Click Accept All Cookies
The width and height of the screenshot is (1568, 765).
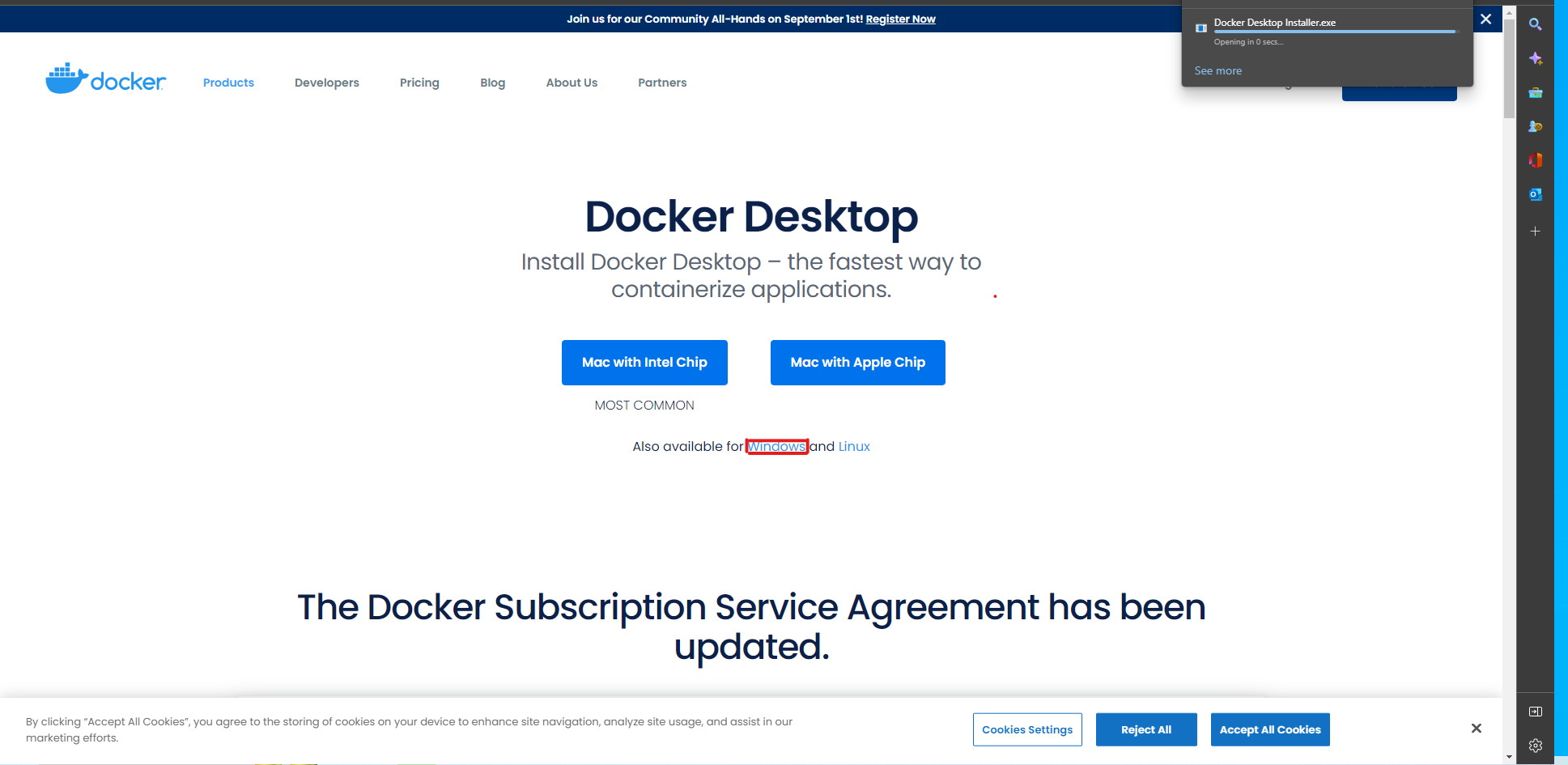(x=1269, y=729)
